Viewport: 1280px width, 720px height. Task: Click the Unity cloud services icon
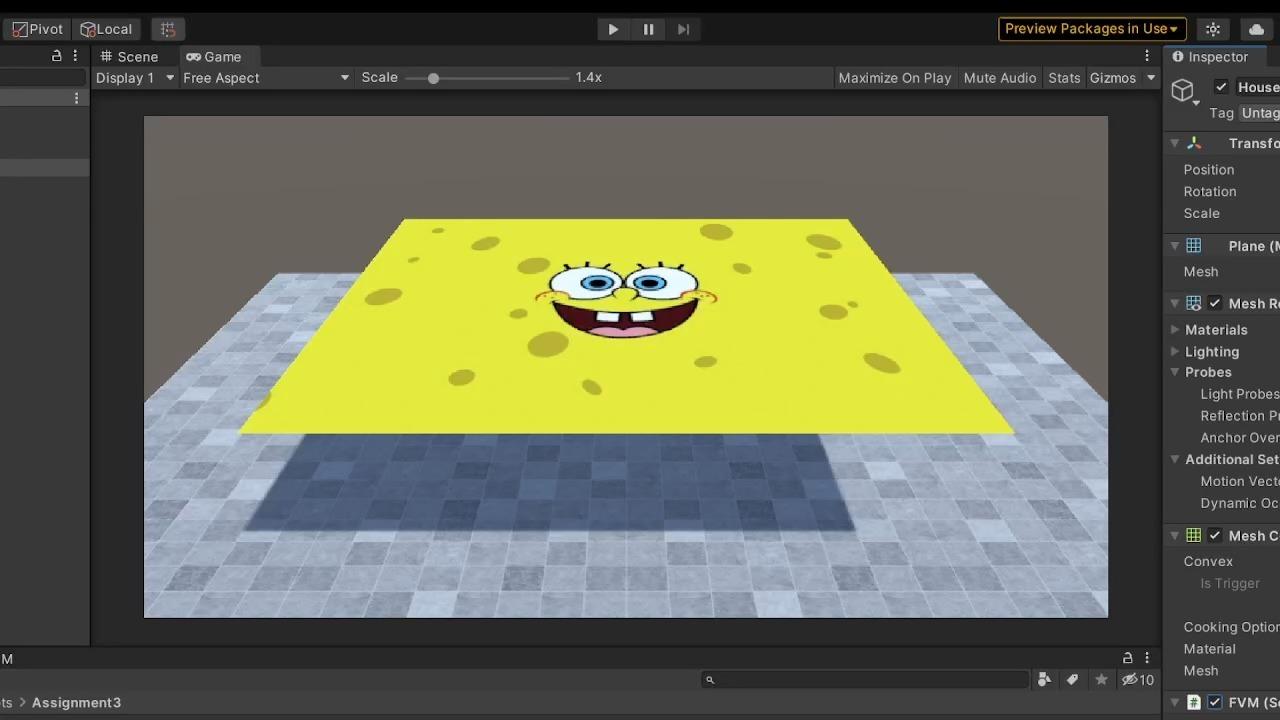pyautogui.click(x=1256, y=29)
